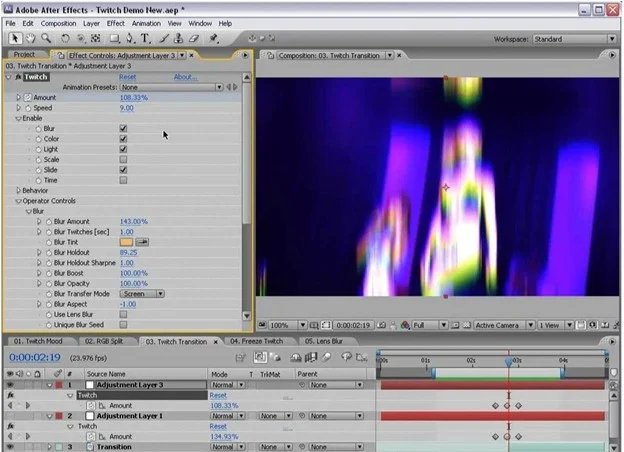Uncheck the Color enable checkbox
Viewport: 624px width, 452px height.
(123, 139)
